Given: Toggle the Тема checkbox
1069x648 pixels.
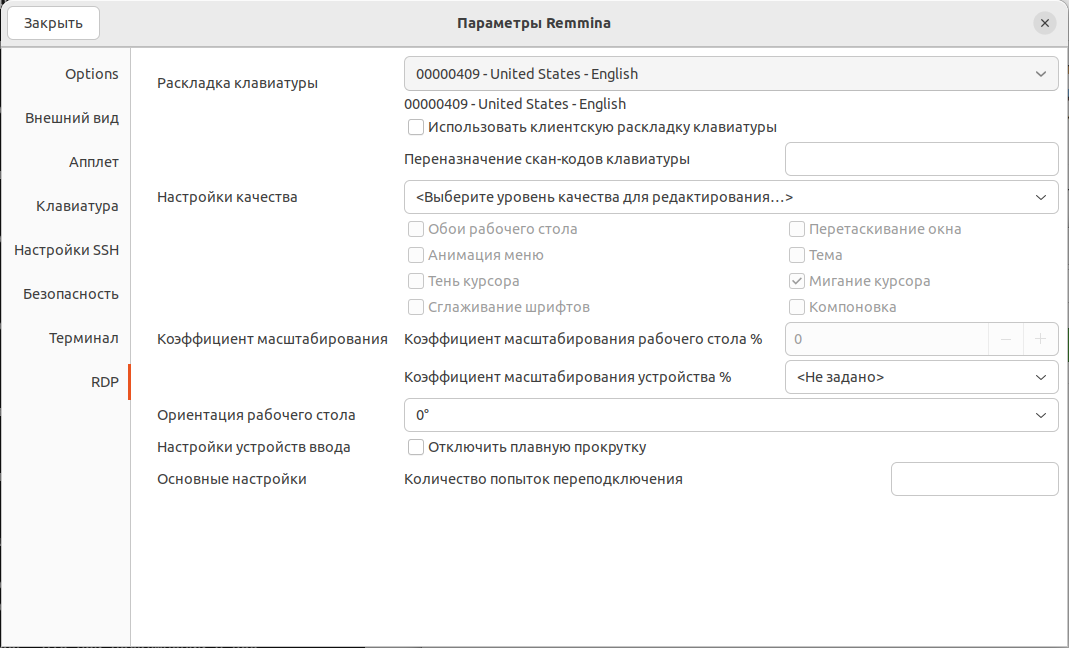Looking at the screenshot, I should tap(797, 255).
